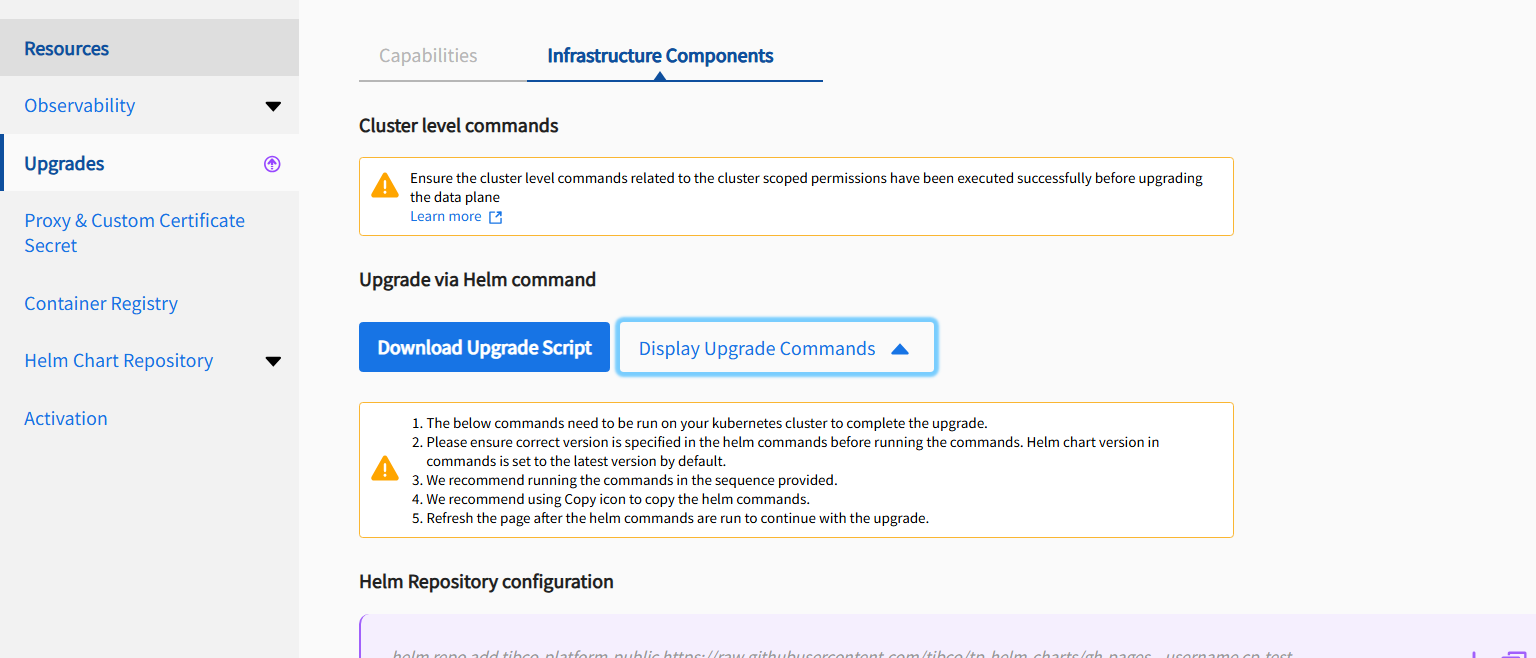Click the purple upgrade-available icon beside Upgrades
Viewport: 1536px width, 658px height.
pyautogui.click(x=272, y=164)
